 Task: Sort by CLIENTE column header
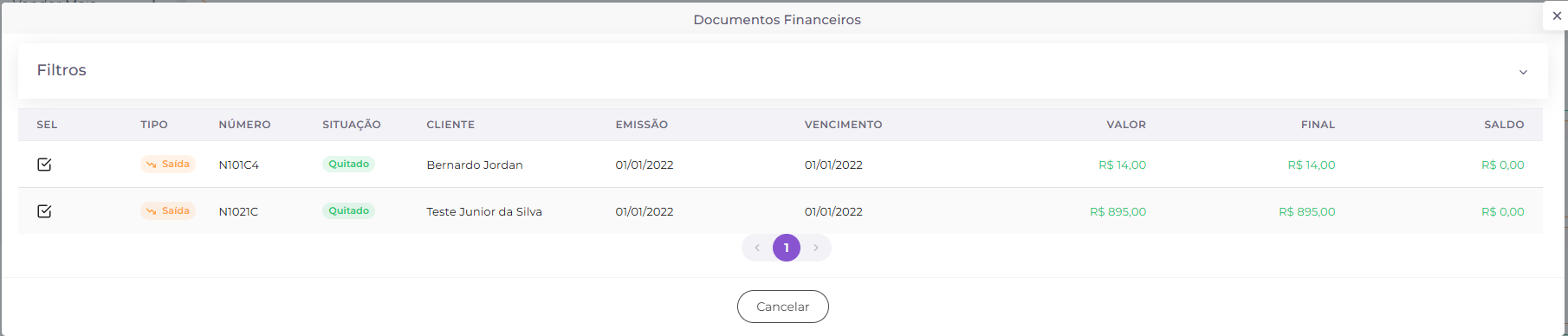[x=450, y=125]
